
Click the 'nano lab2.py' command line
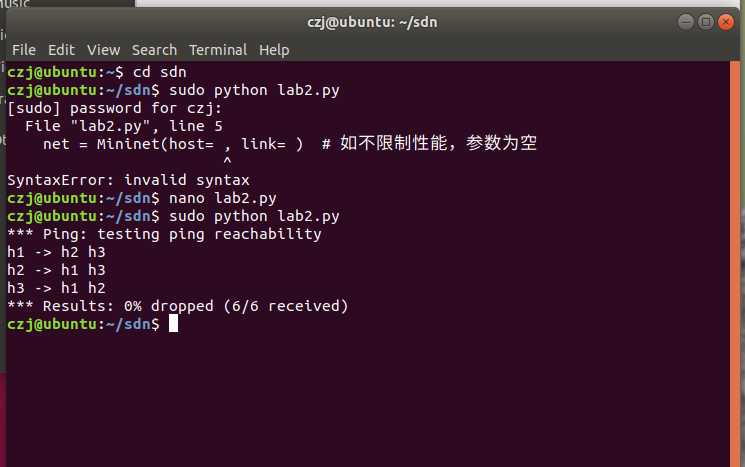pyautogui.click(x=142, y=198)
